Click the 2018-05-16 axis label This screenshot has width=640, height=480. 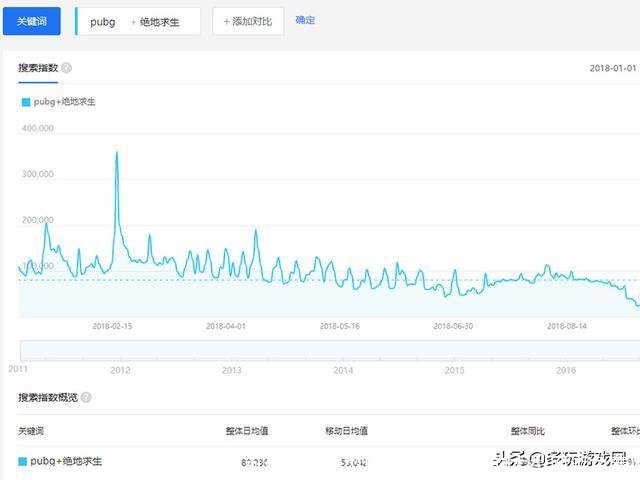coord(340,326)
